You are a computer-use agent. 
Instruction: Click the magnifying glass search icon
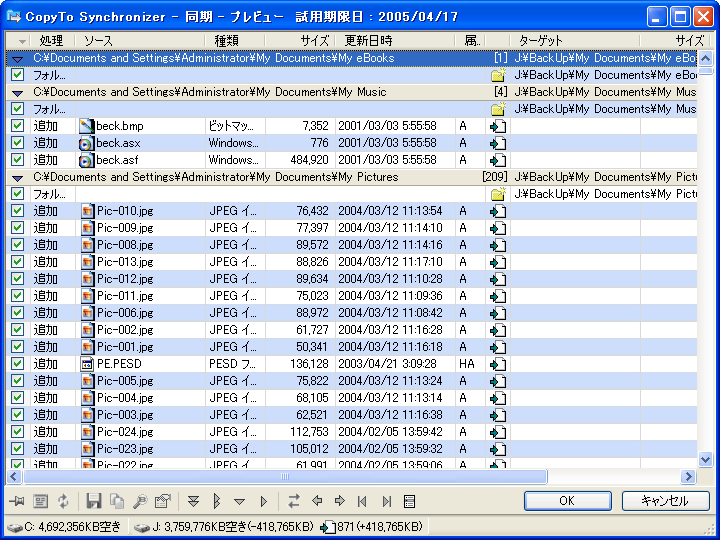pos(140,501)
